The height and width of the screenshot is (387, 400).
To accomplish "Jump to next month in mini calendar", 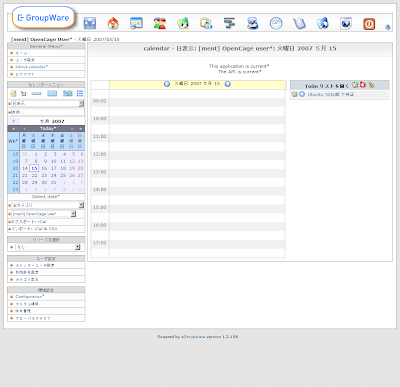I will click(71, 129).
